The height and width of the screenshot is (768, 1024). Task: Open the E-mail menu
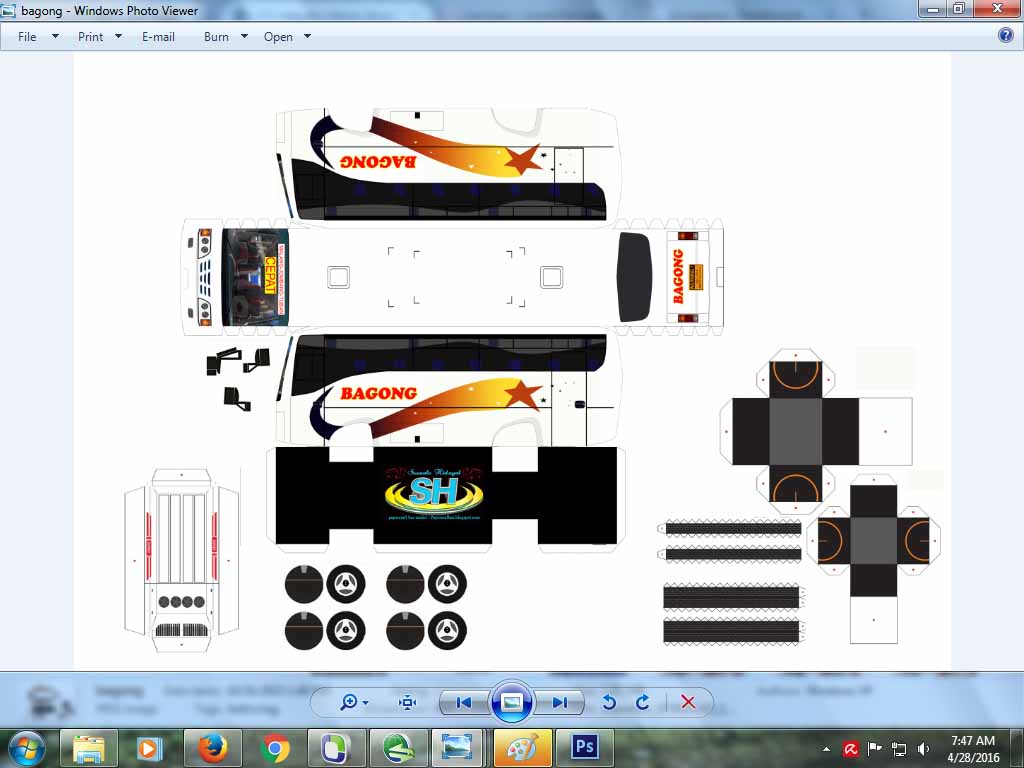pyautogui.click(x=157, y=36)
